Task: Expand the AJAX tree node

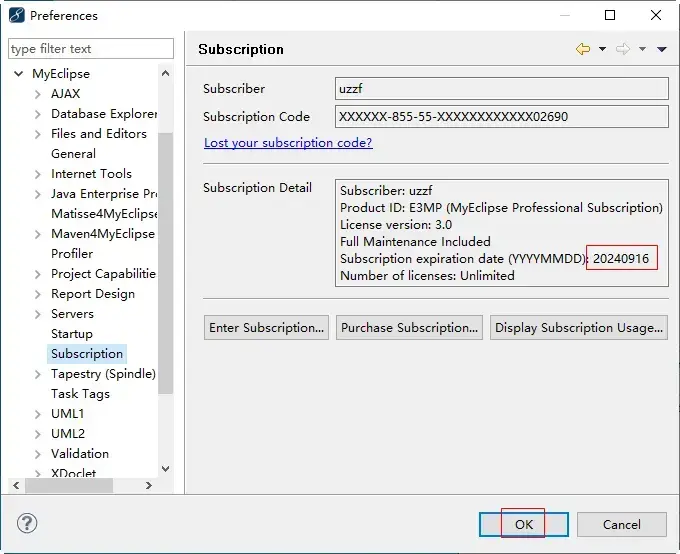Action: pos(38,94)
